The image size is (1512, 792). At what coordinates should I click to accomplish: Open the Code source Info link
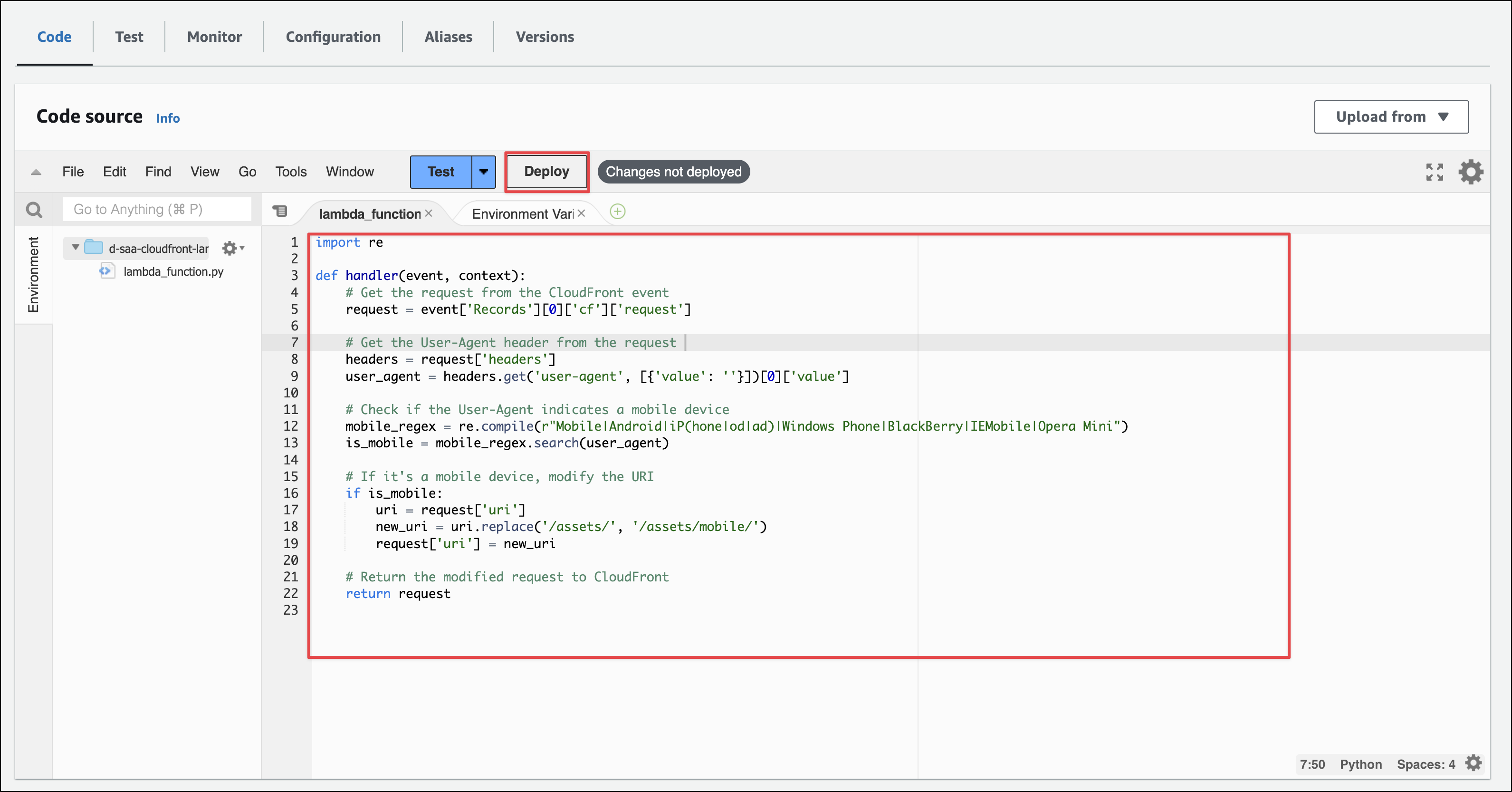coord(167,118)
